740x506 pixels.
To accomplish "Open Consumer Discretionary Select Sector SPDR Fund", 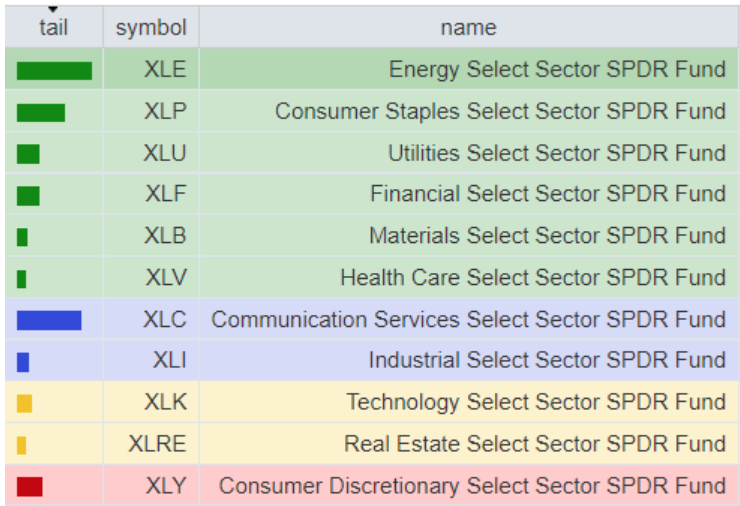I will pos(472,486).
